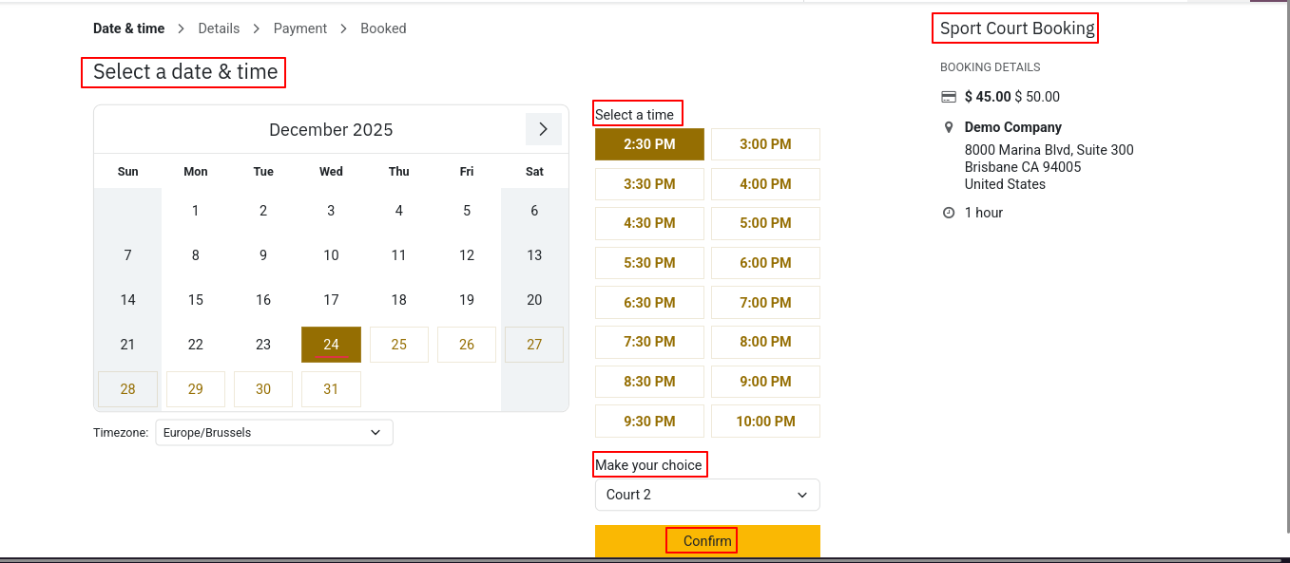This screenshot has height=563, width=1290.
Task: Choose Sunday December 28
Action: pyautogui.click(x=128, y=389)
